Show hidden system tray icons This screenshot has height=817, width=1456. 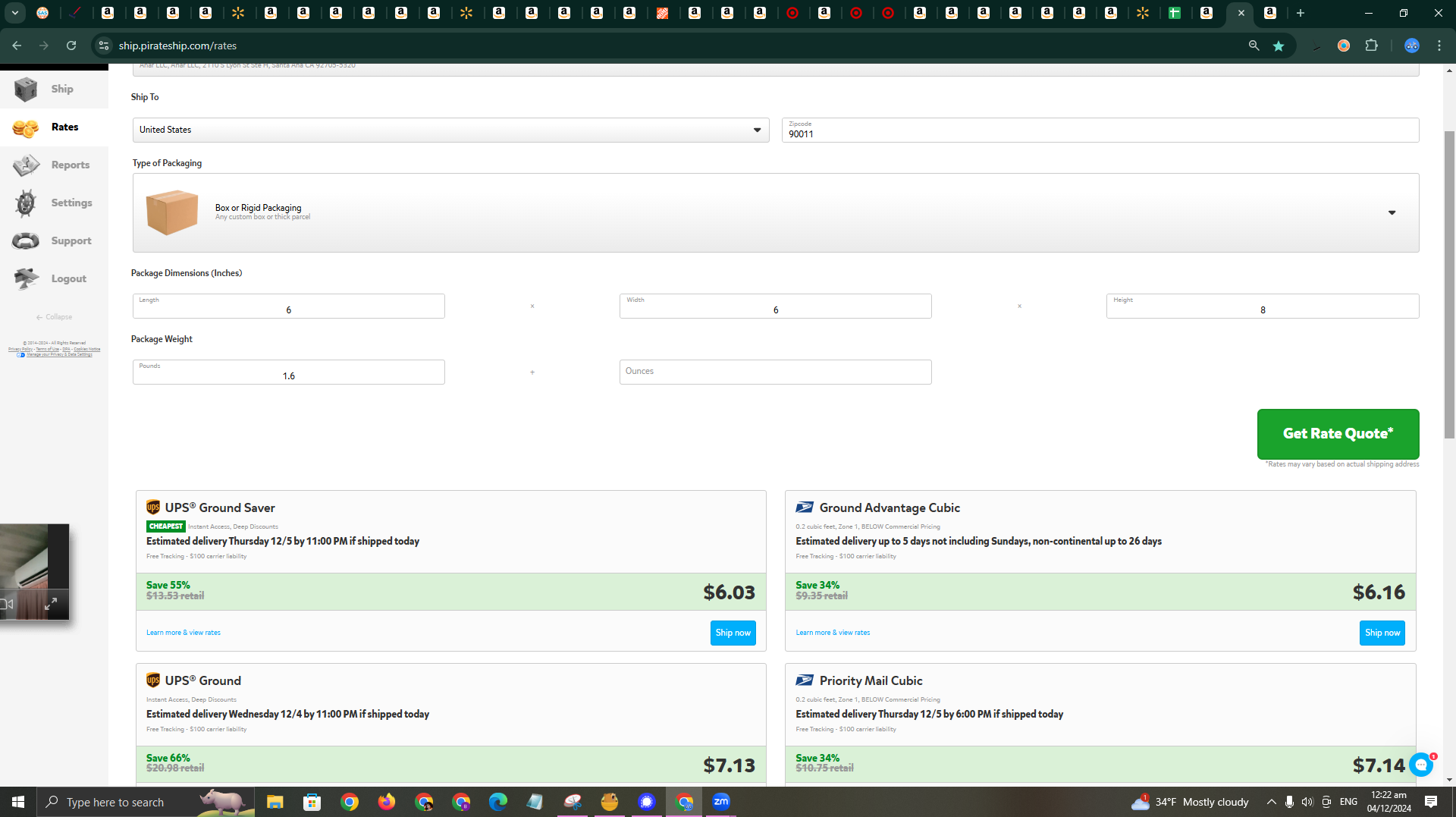pyautogui.click(x=1272, y=802)
